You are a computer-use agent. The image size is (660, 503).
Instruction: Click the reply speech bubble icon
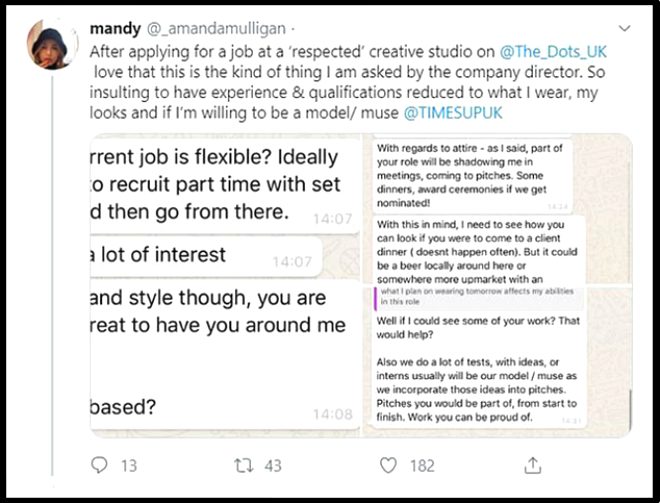tap(100, 465)
